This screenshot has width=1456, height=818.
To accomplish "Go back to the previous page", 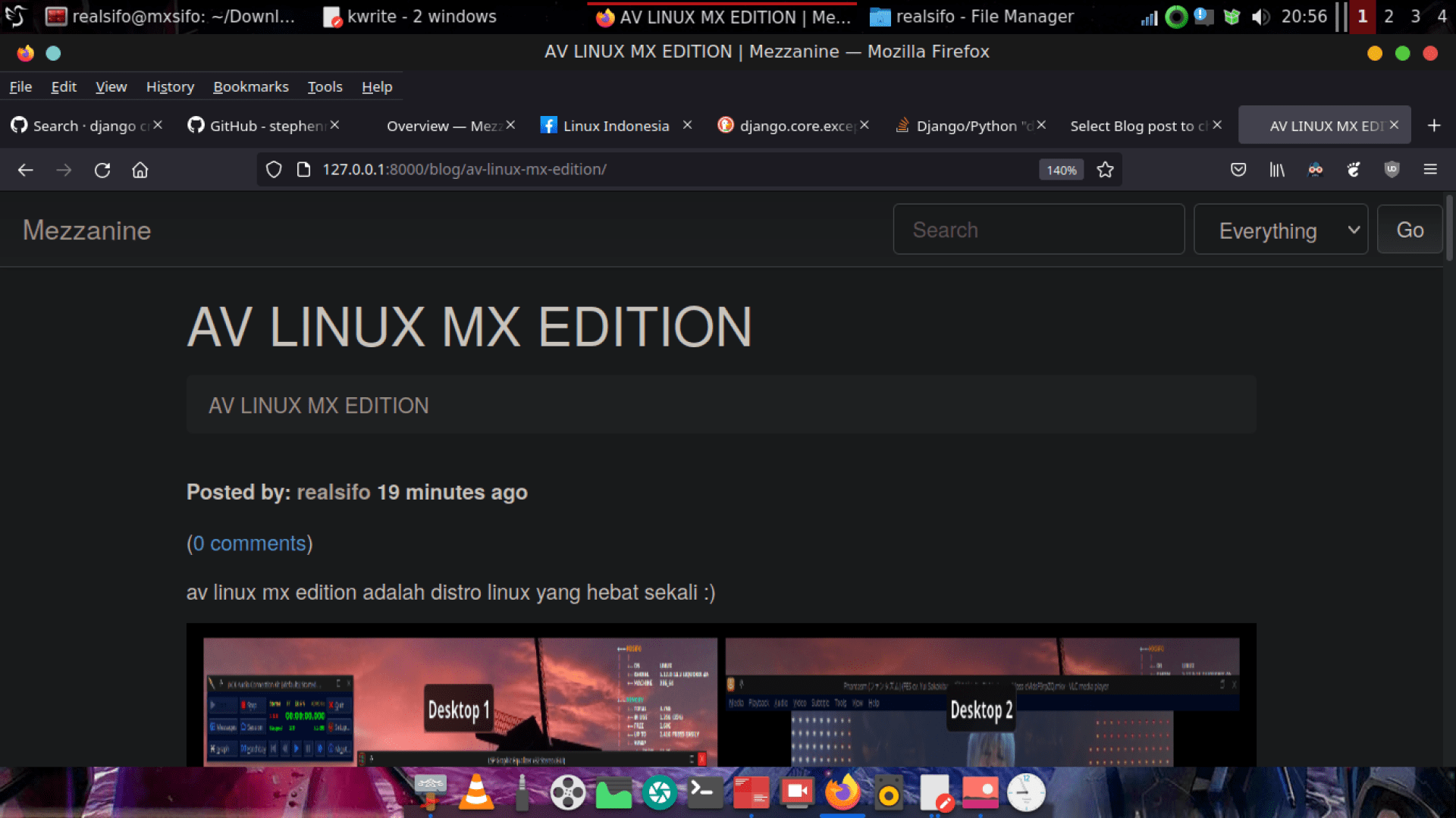I will pos(26,170).
